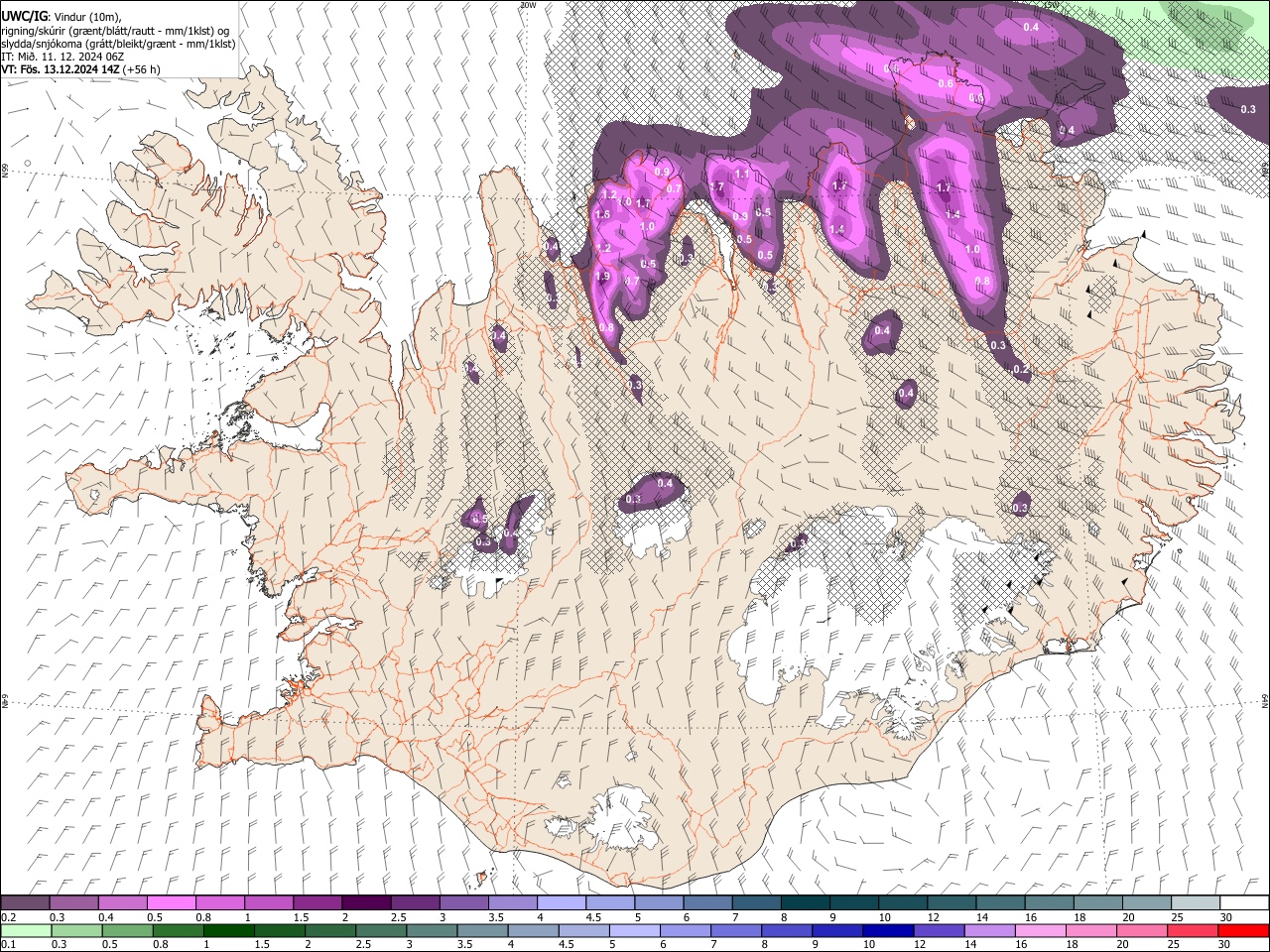Screen dimensions: 1270x952
Task: Select the deep blue lower swatch between 10 and 12
Action: (x=888, y=930)
